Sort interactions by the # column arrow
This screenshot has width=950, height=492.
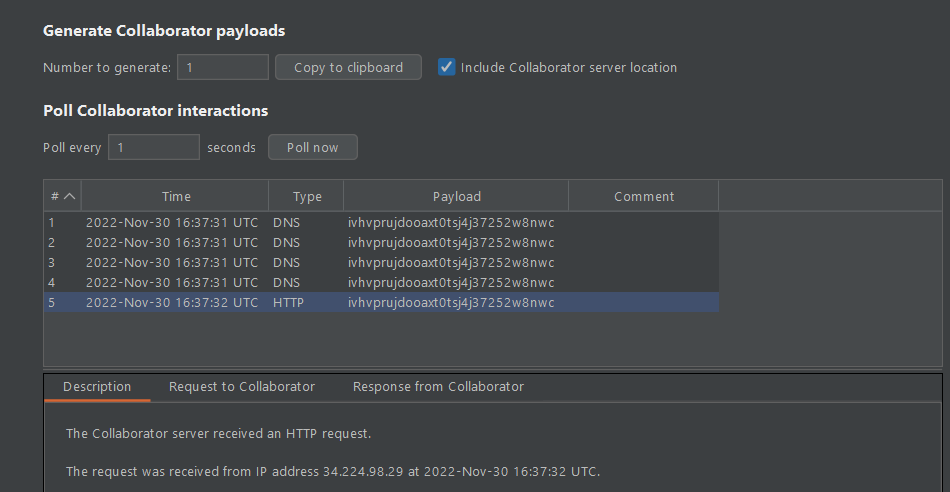pos(70,196)
